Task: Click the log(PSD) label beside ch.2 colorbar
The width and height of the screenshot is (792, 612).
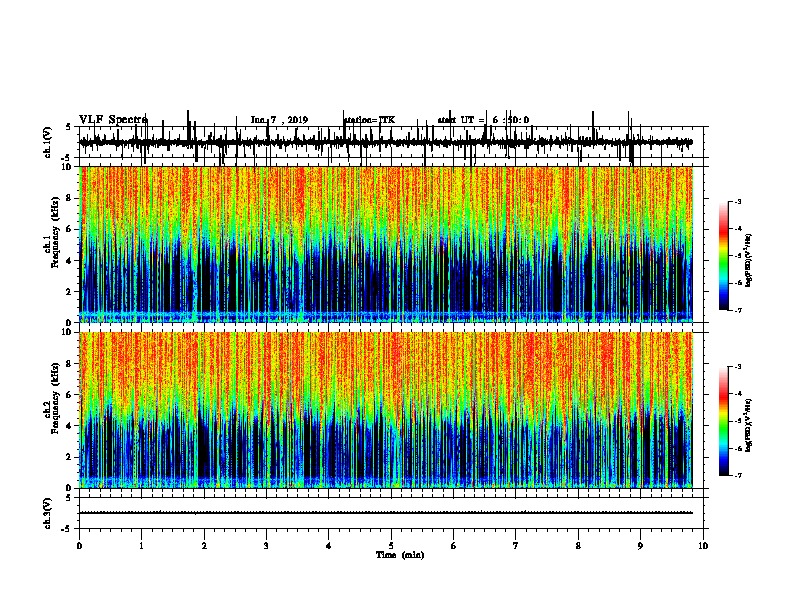Action: pos(748,425)
